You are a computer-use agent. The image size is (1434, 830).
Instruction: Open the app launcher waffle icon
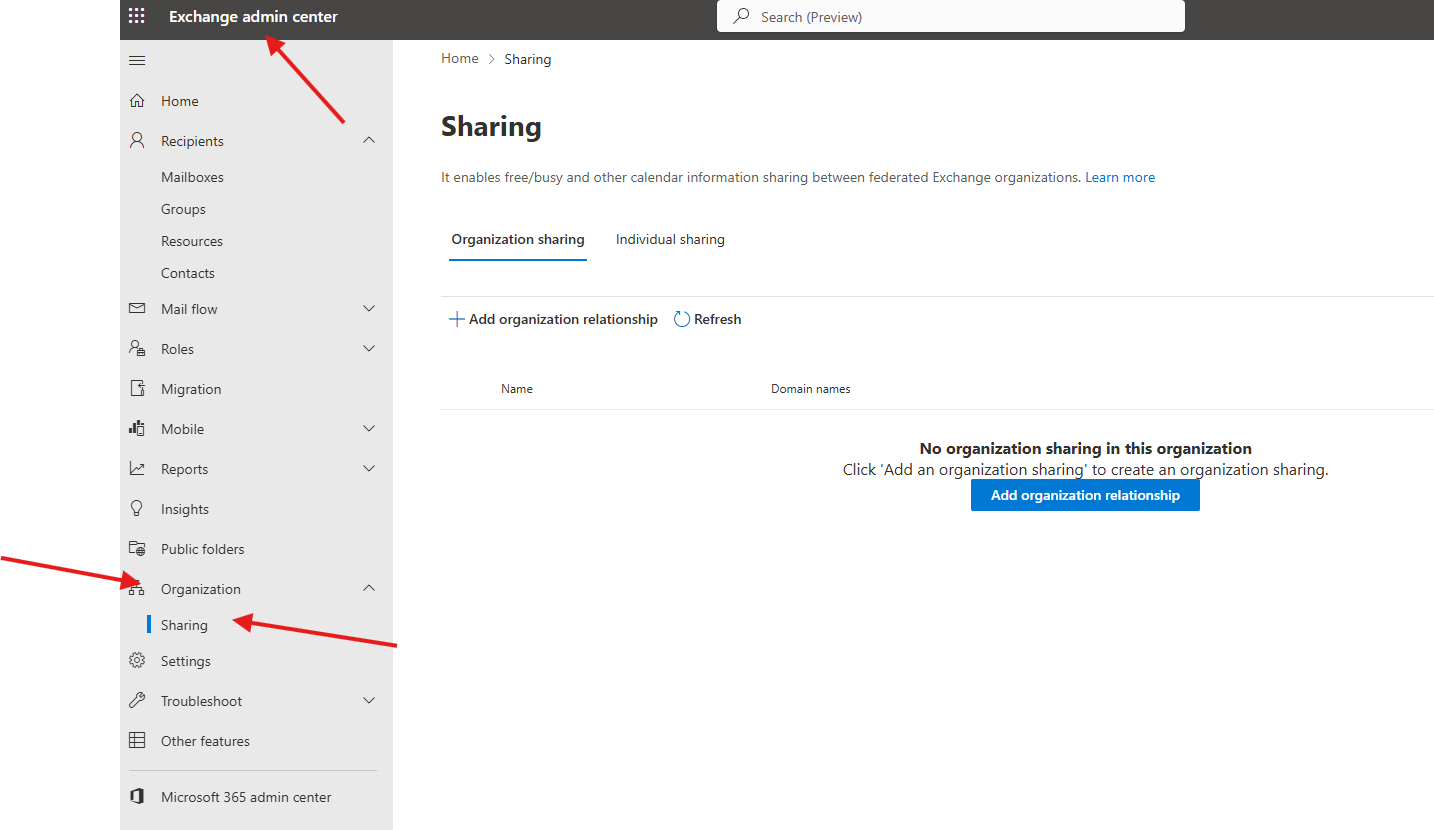coord(137,16)
